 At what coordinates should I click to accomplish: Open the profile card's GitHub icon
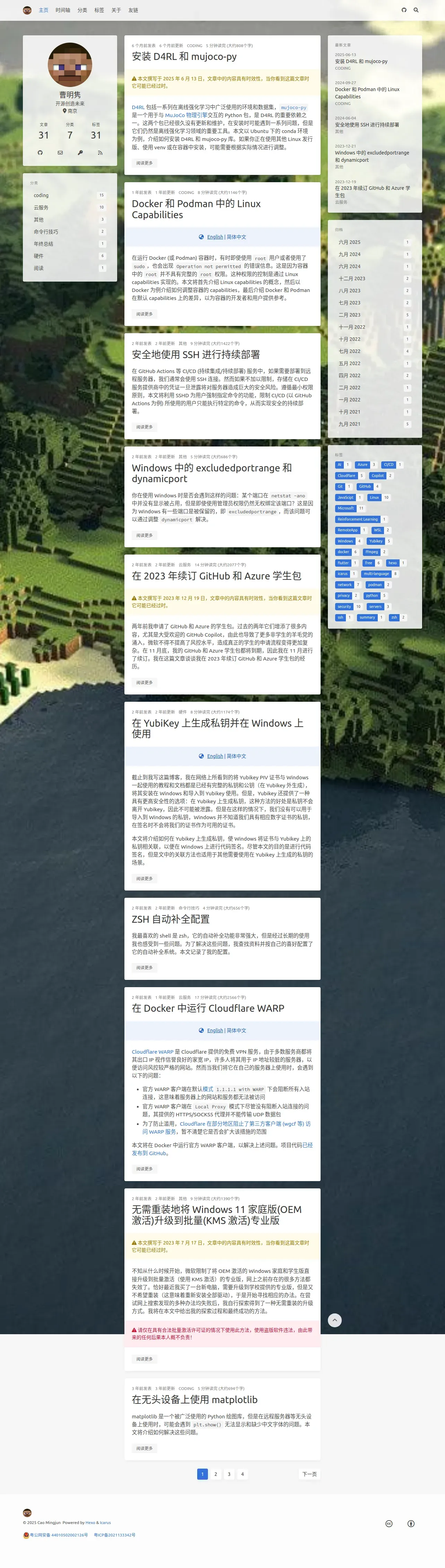(x=40, y=153)
